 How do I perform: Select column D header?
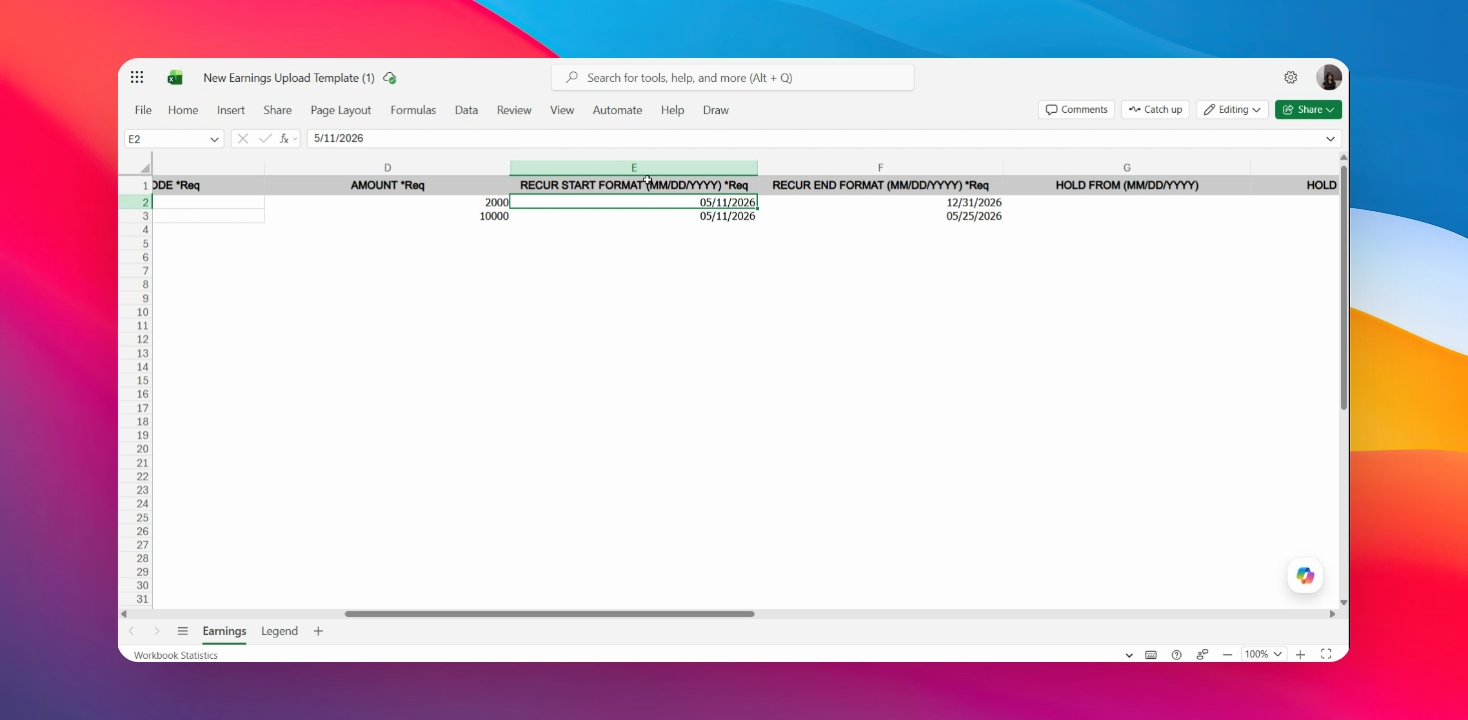pyautogui.click(x=387, y=168)
